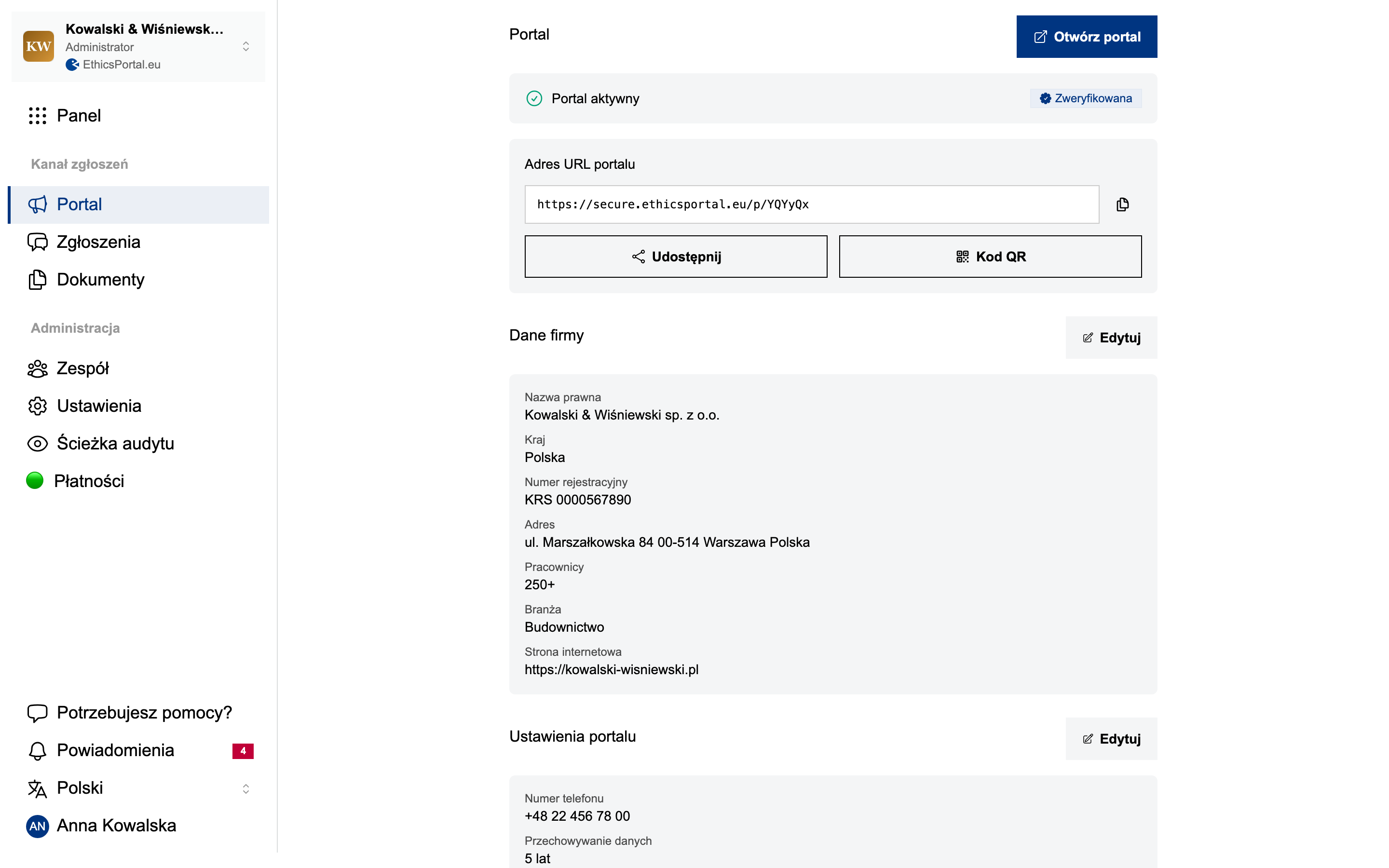View Ścieżka audytu audit trail
The image size is (1389, 868).
click(x=138, y=444)
